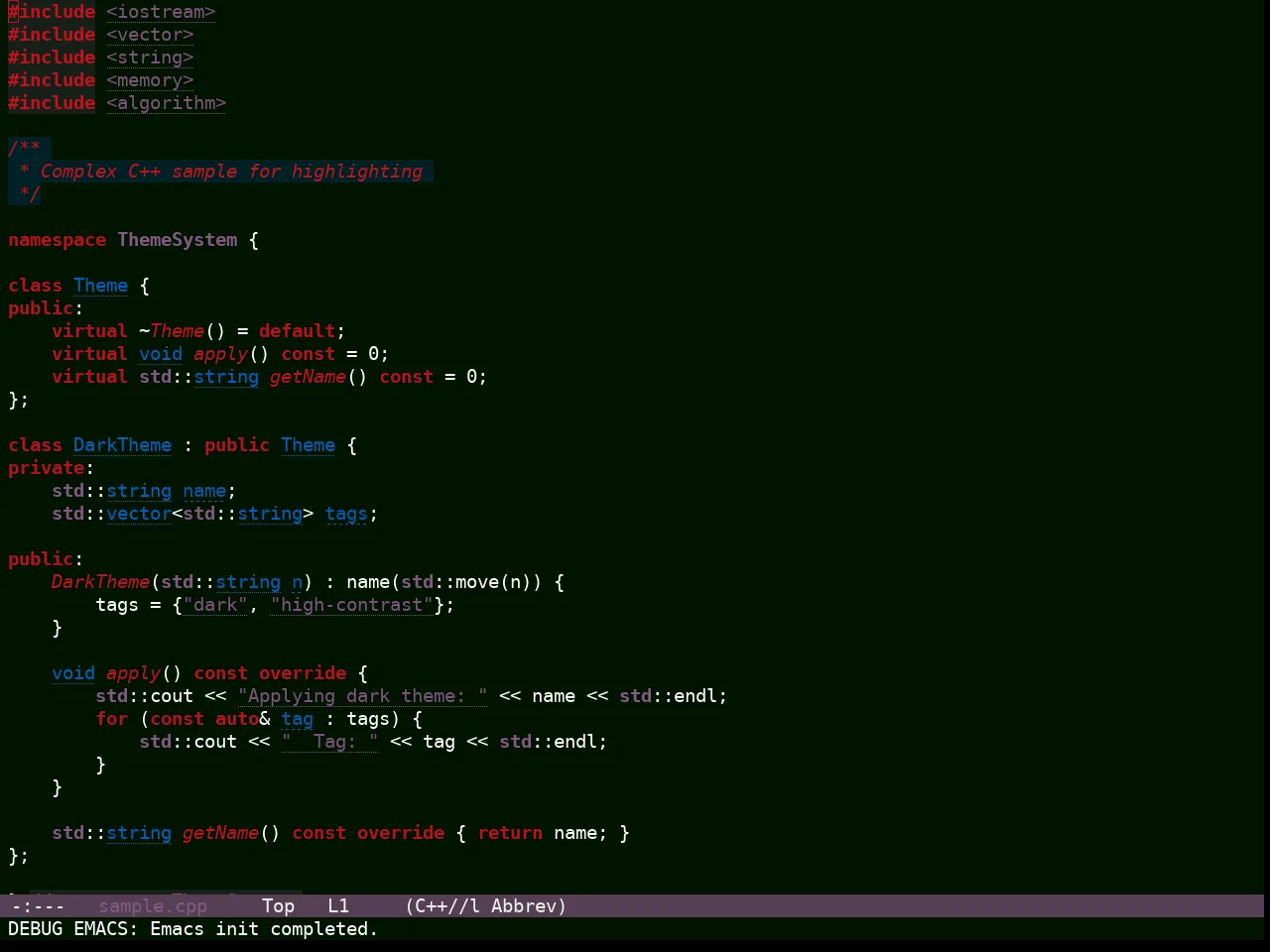Click 'name' in the std::string name; declaration
Screen dimensions: 1270x952
(204, 491)
